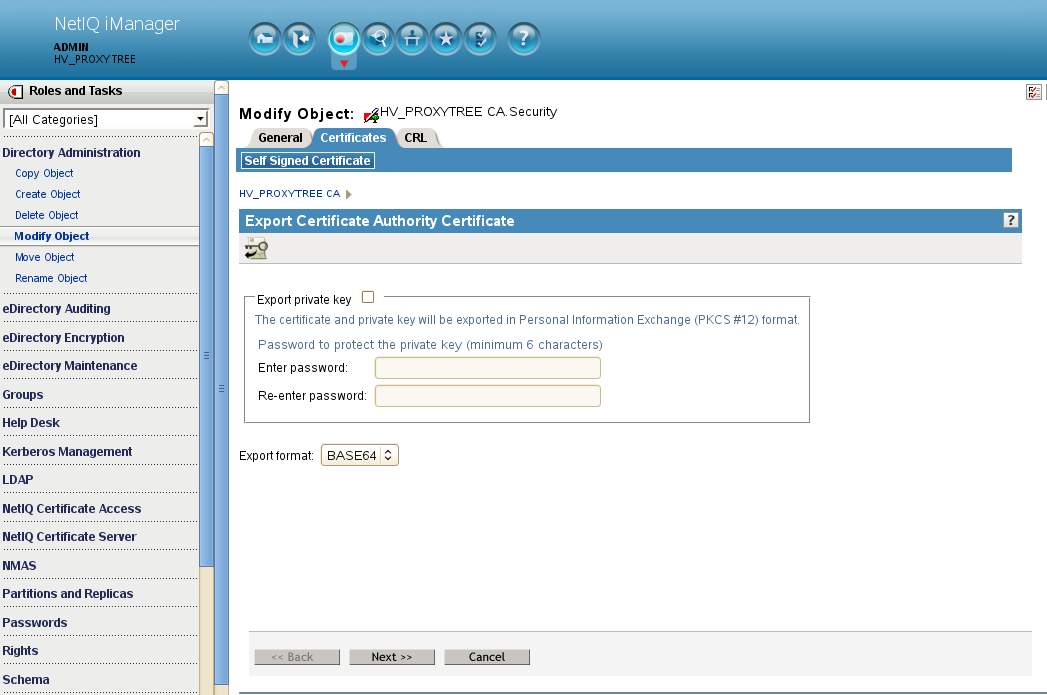1047x695 pixels.
Task: Open the Rename Object task link
Action: coord(51,278)
